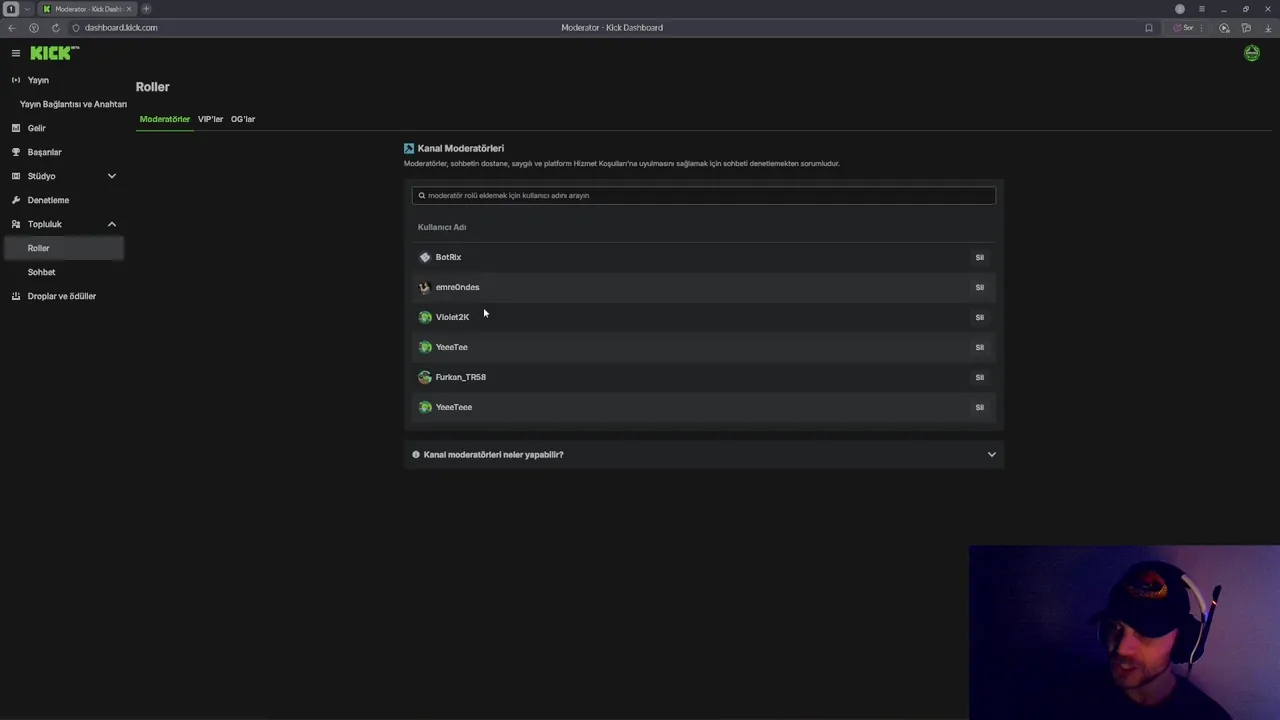
Task: Click the webcam overlay thumbnail
Action: (x=1124, y=632)
